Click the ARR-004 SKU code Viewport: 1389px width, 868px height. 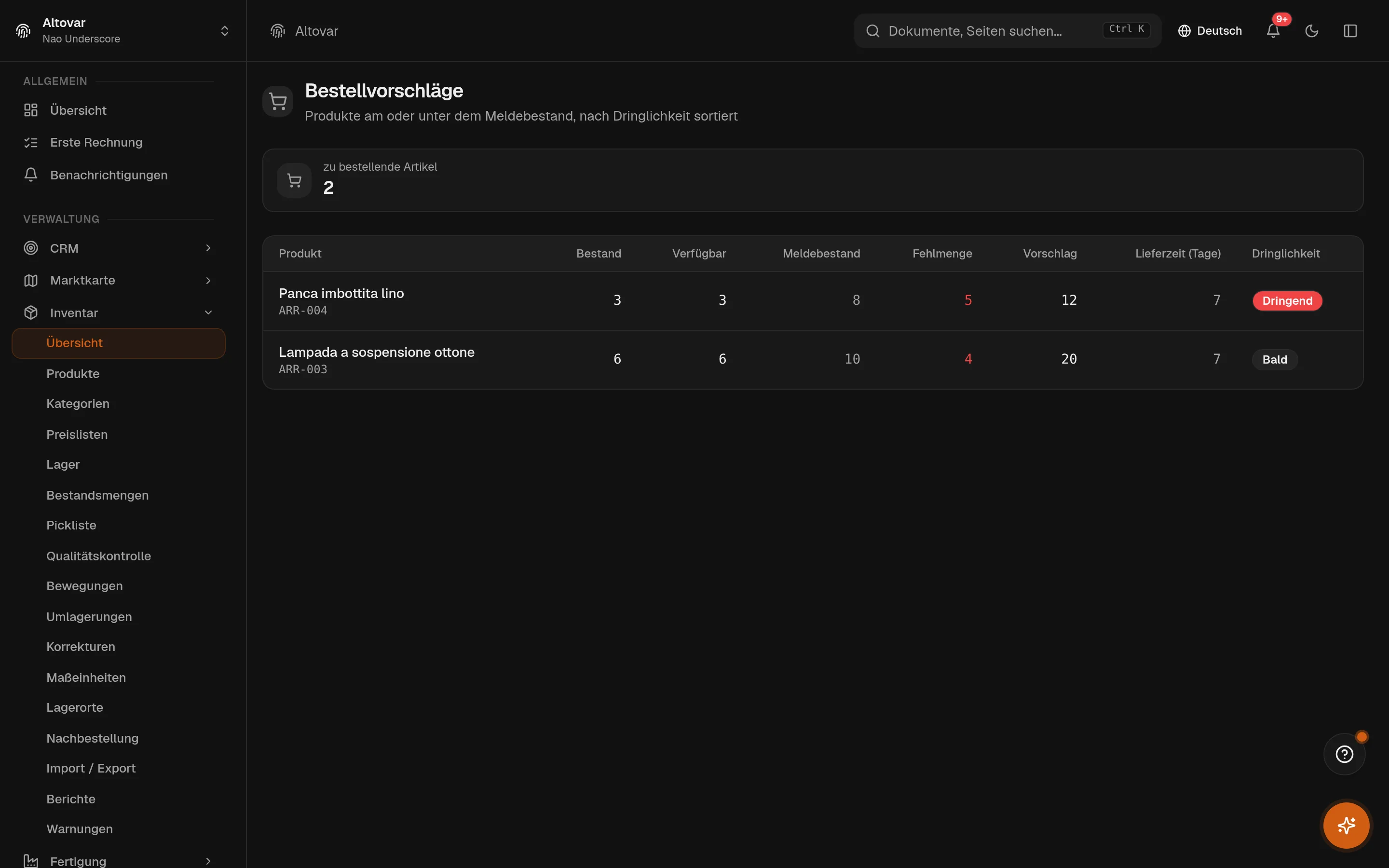[303, 311]
